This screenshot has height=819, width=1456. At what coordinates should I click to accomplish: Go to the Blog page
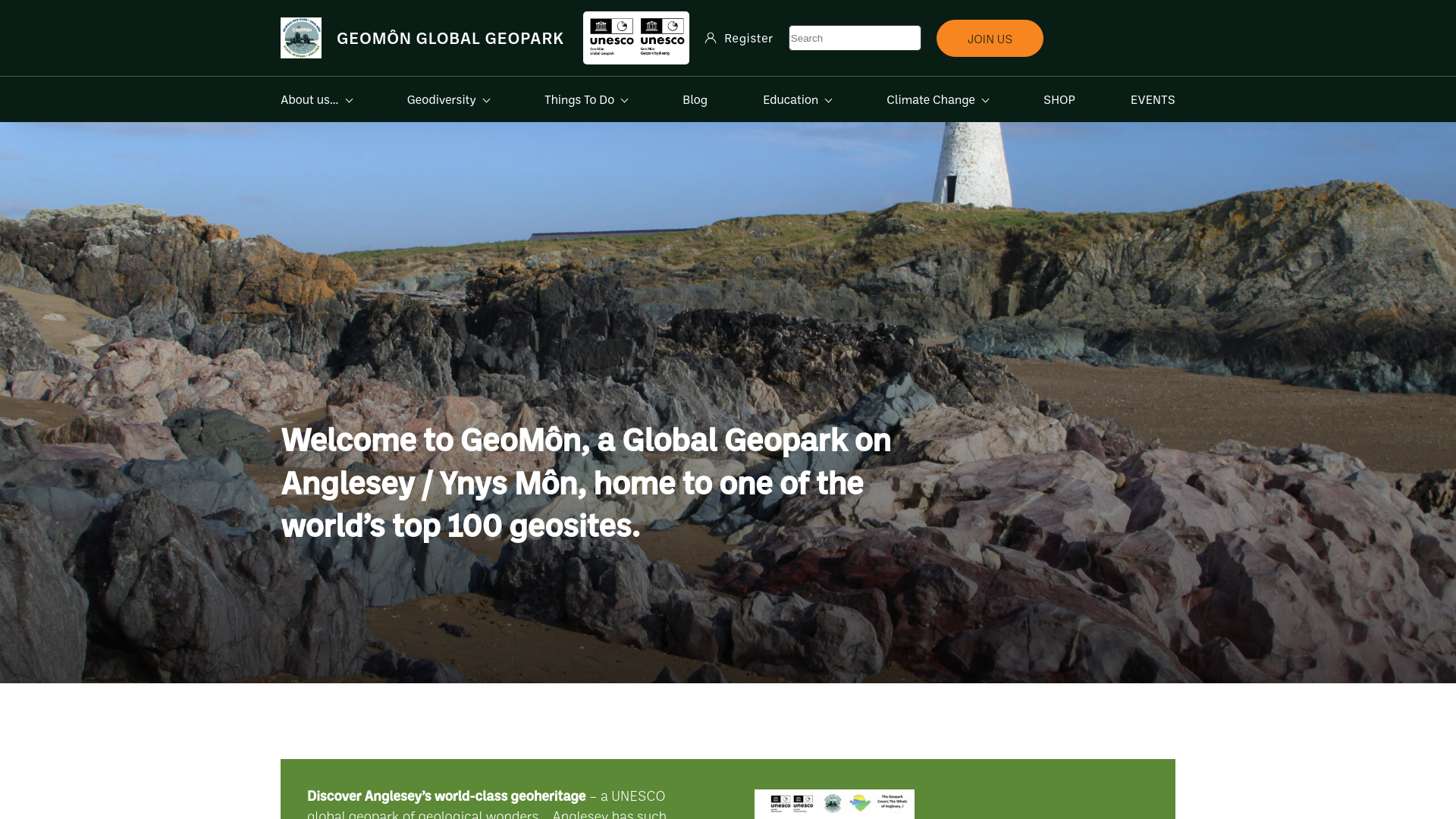[x=695, y=99]
